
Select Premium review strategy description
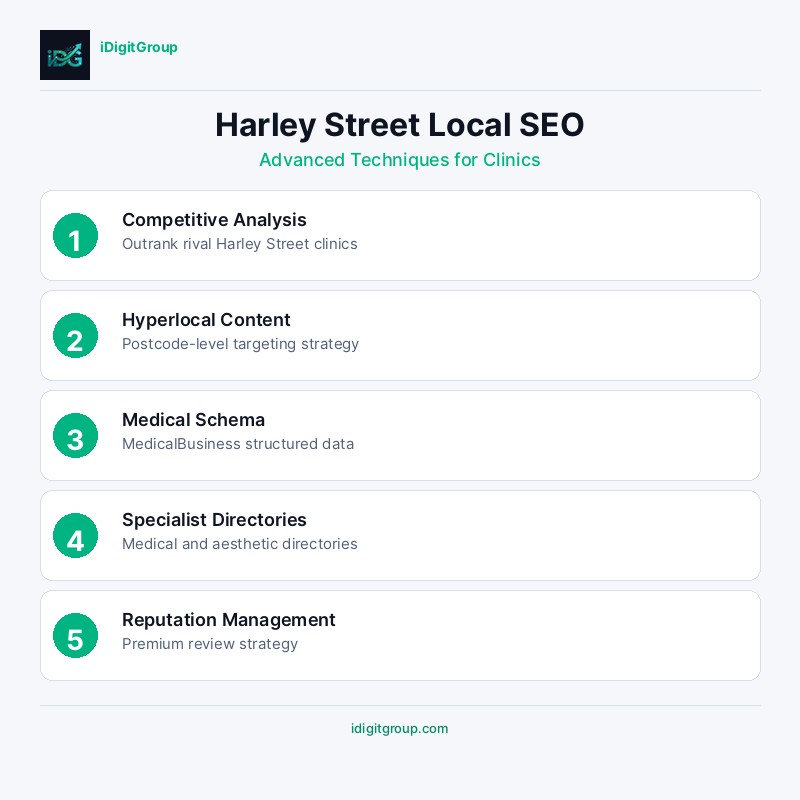click(210, 644)
